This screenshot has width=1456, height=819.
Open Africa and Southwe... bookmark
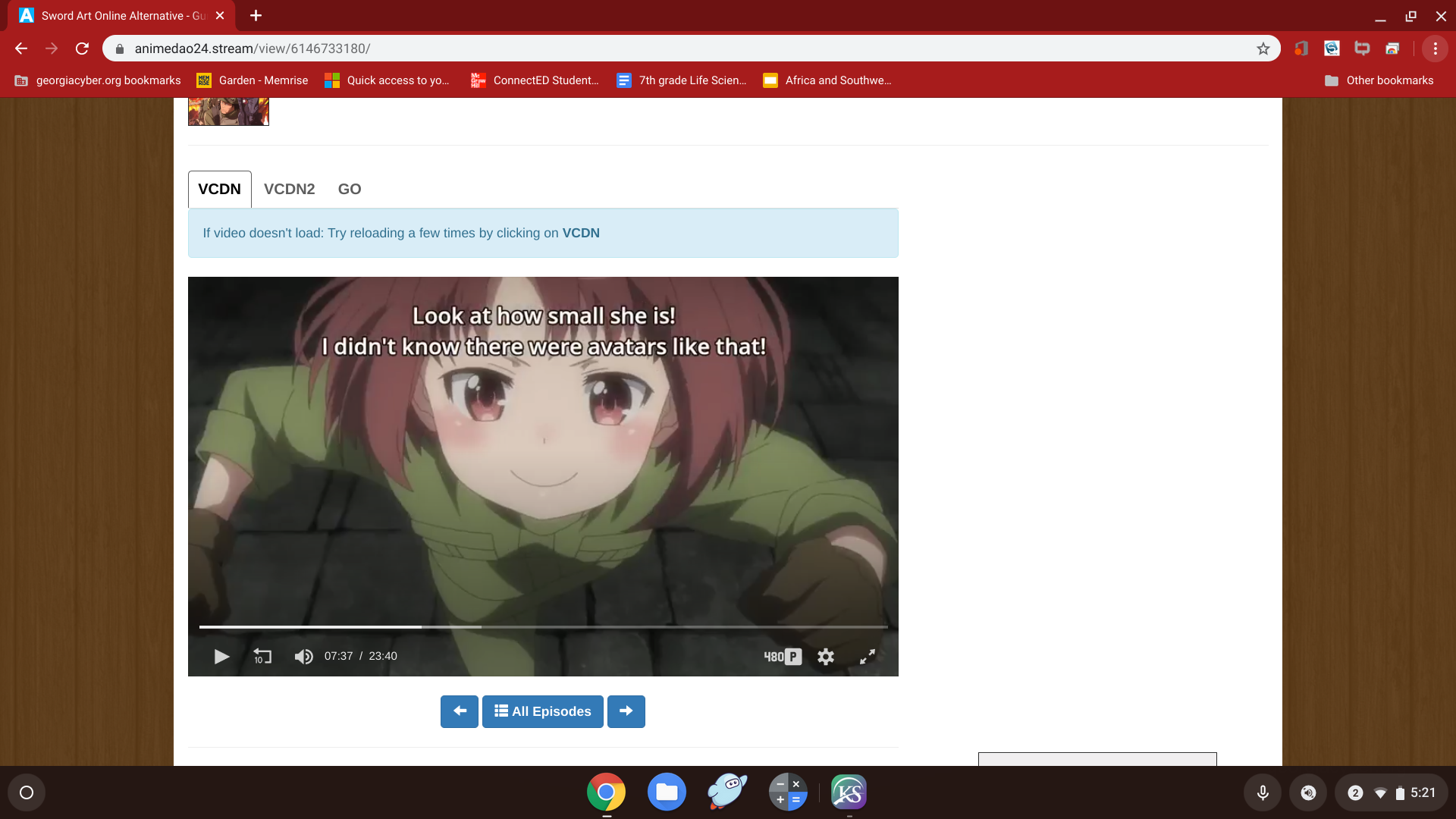[827, 80]
